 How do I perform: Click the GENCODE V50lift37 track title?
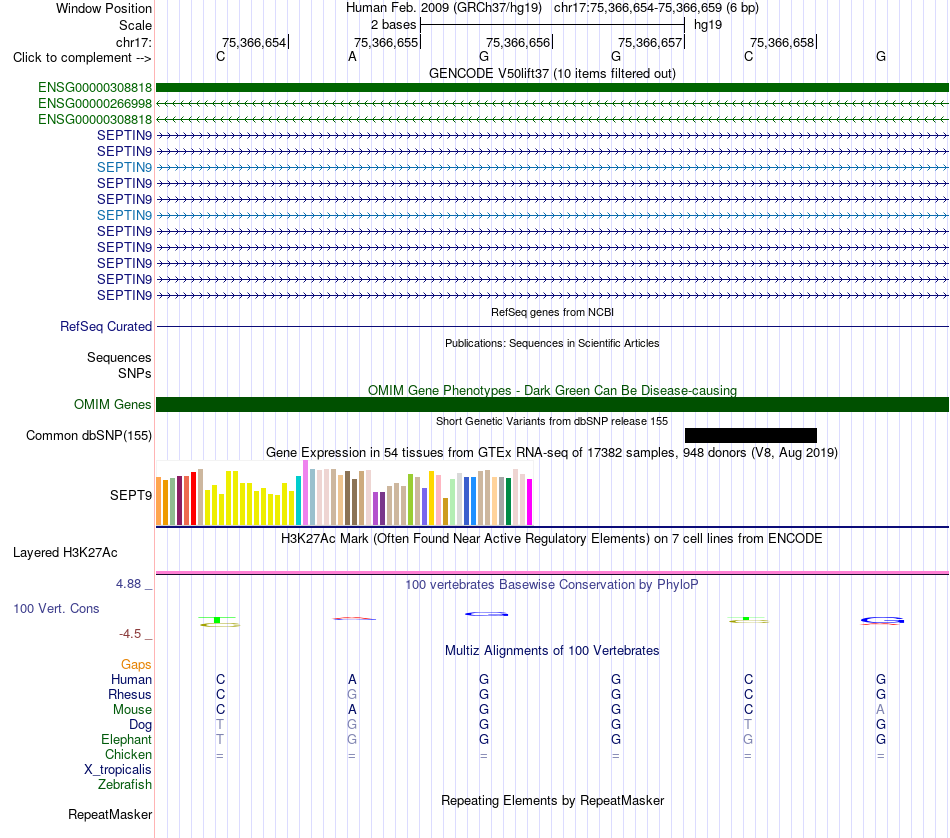point(552,73)
